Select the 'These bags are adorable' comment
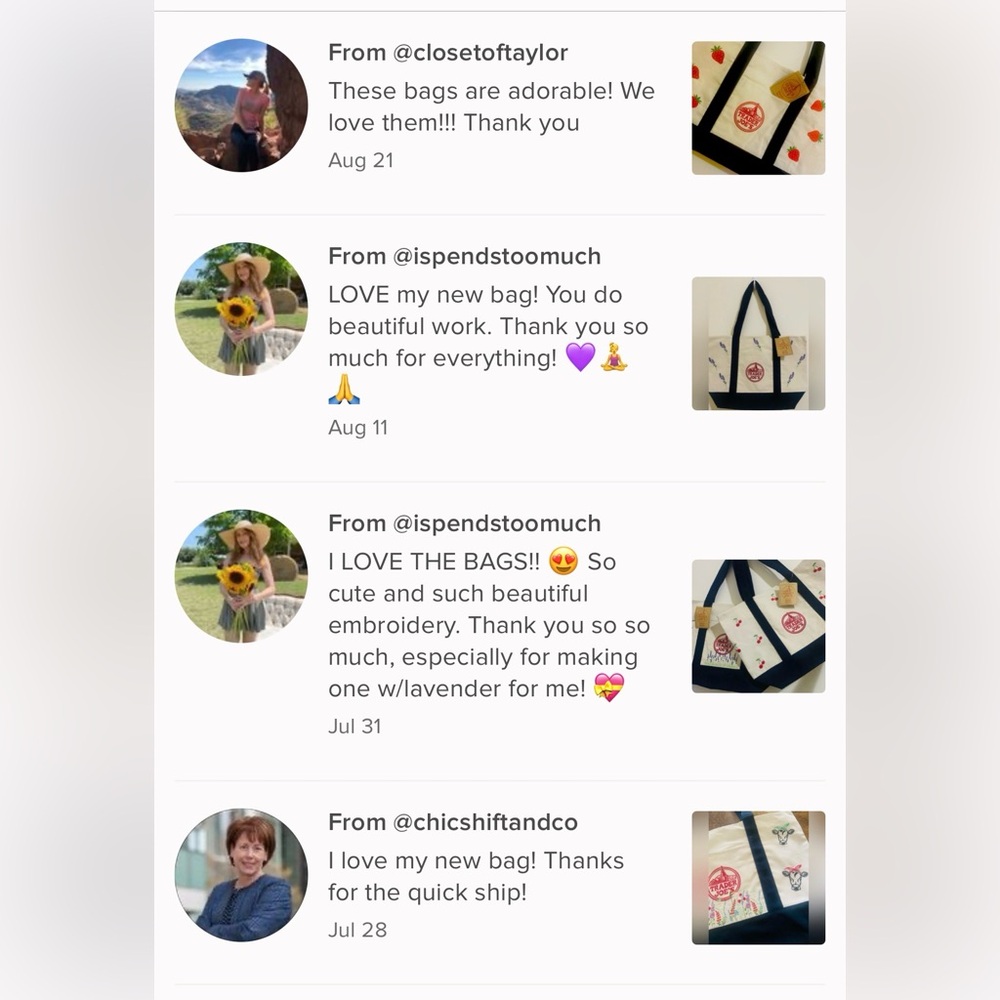The image size is (1000, 1000). click(491, 107)
